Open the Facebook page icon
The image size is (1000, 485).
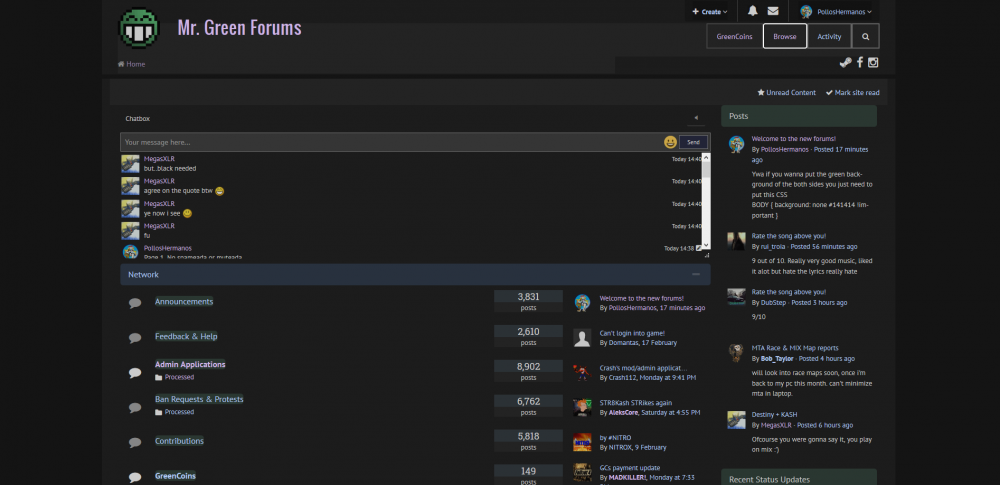point(860,63)
